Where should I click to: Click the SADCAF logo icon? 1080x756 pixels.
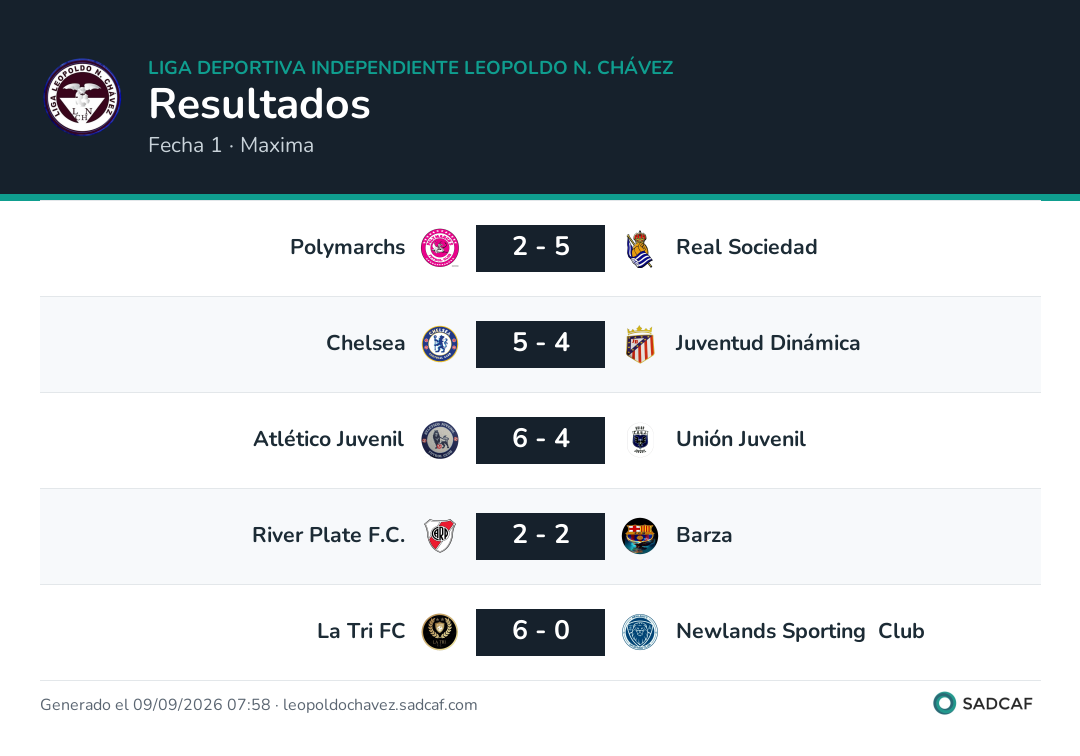[944, 703]
